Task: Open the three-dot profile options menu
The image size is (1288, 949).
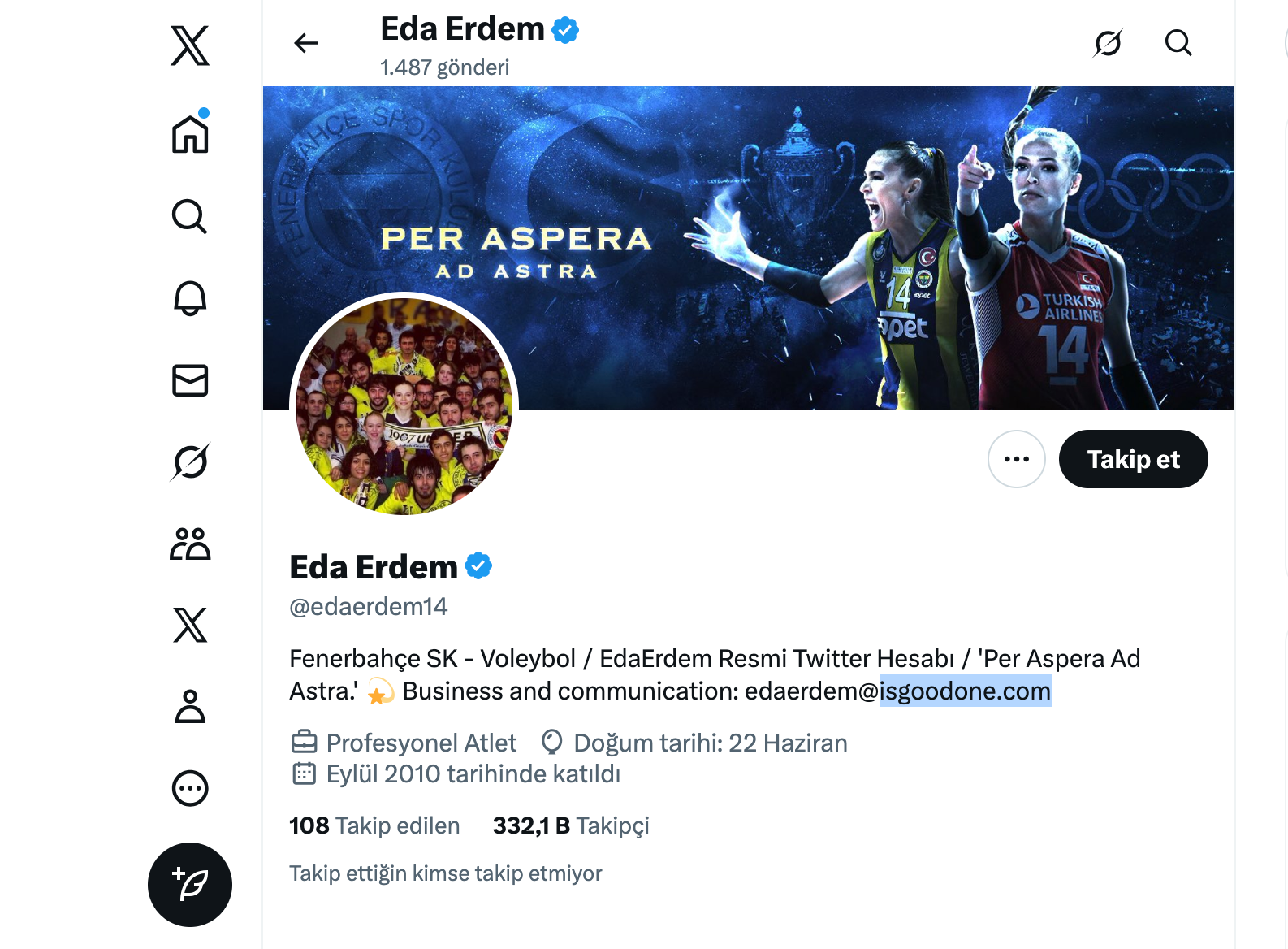Action: pyautogui.click(x=1017, y=459)
